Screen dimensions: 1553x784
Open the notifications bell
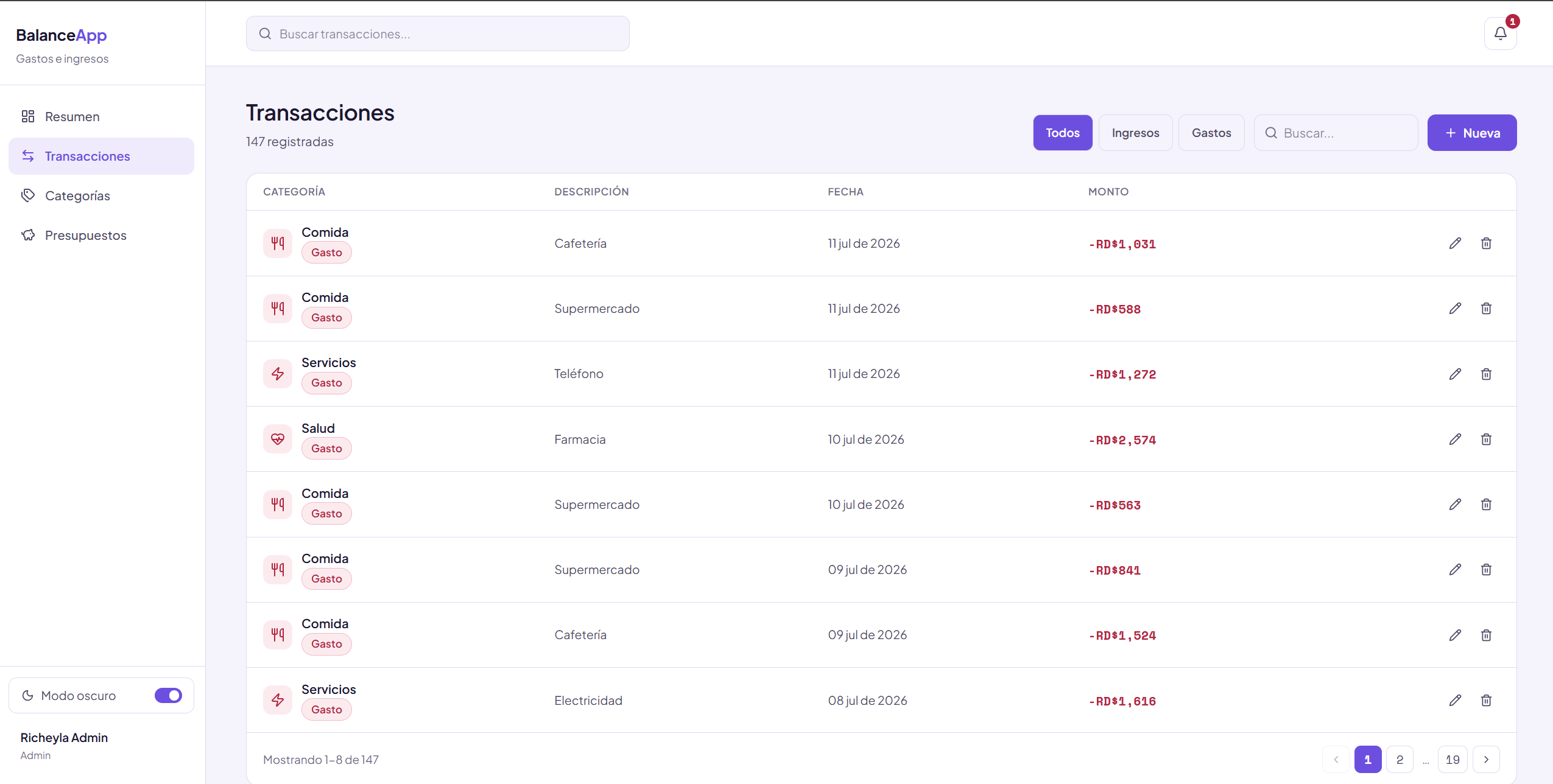pos(1500,33)
